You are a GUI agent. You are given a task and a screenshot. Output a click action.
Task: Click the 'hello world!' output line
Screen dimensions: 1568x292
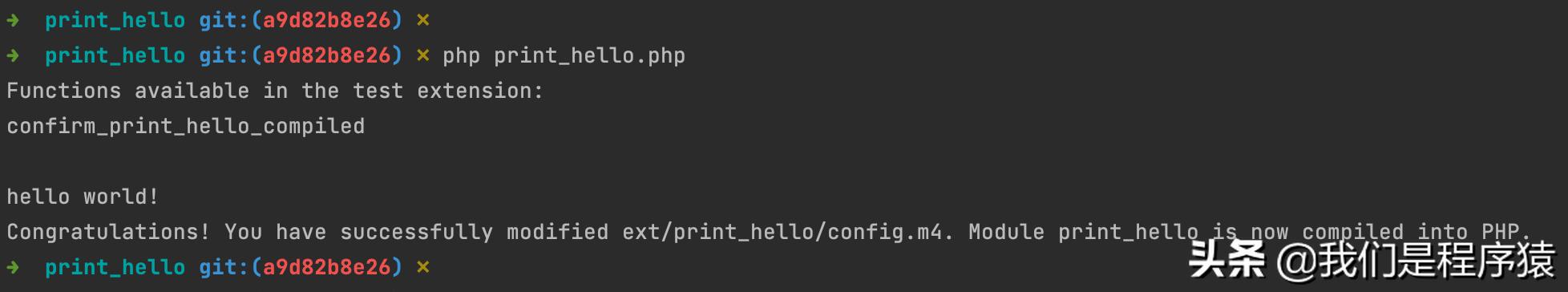click(83, 197)
